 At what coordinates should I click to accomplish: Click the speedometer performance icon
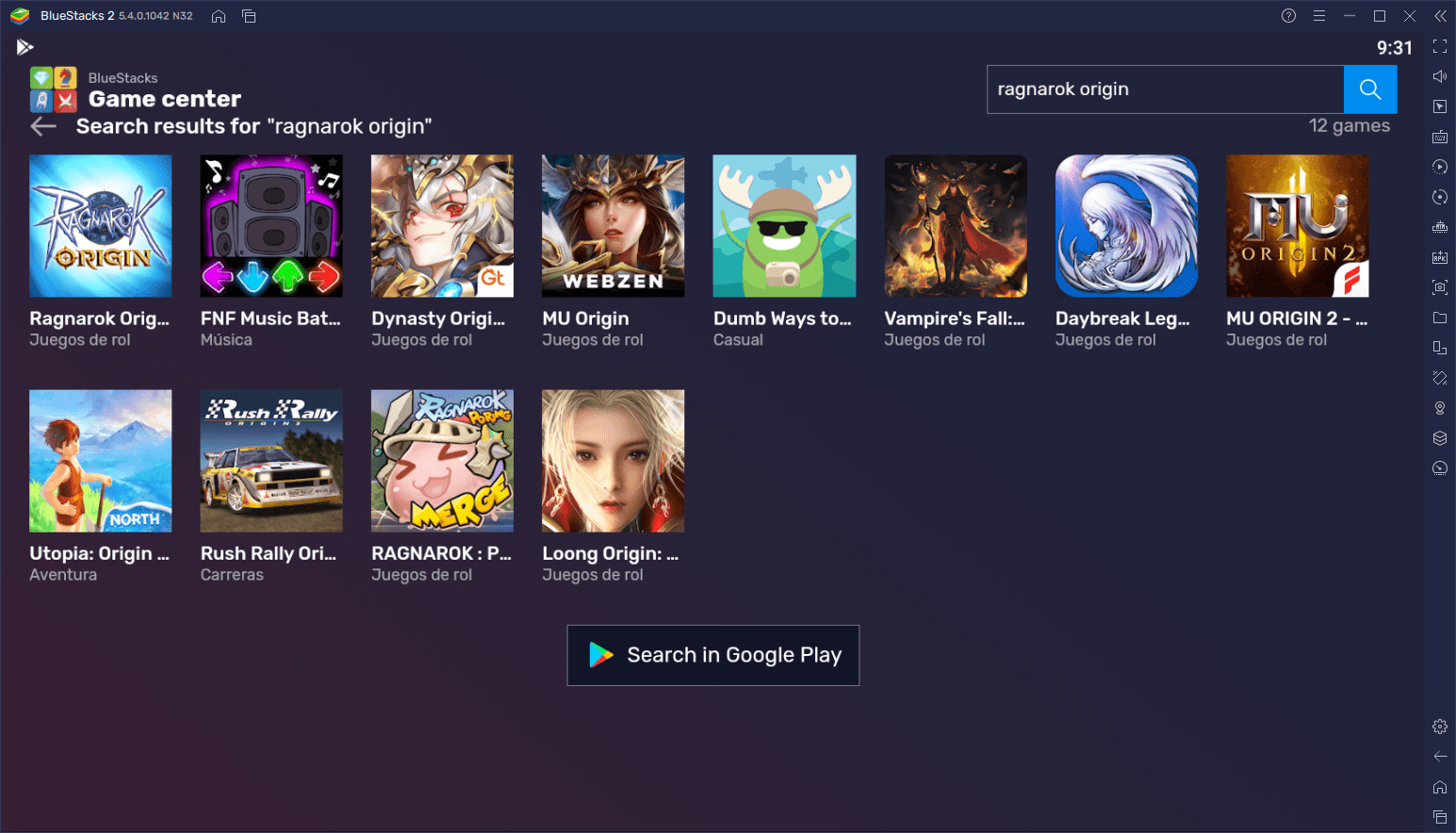(x=1440, y=468)
